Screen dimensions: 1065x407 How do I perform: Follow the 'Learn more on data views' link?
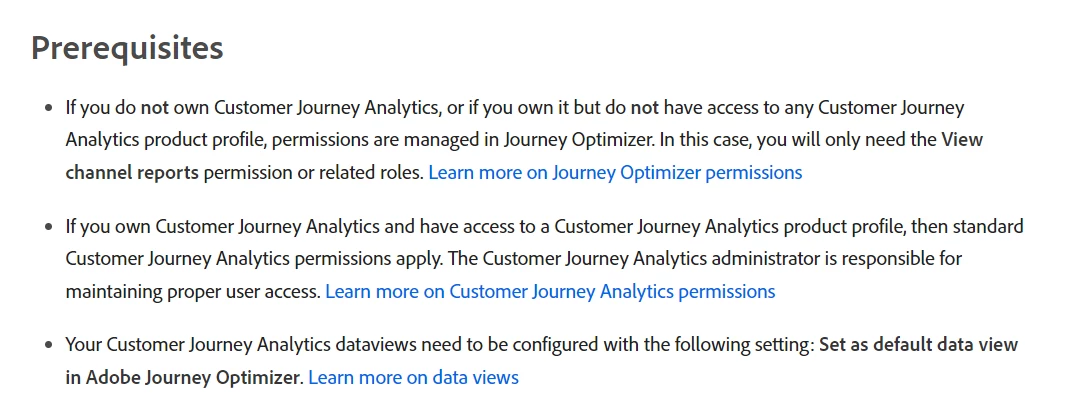click(413, 378)
